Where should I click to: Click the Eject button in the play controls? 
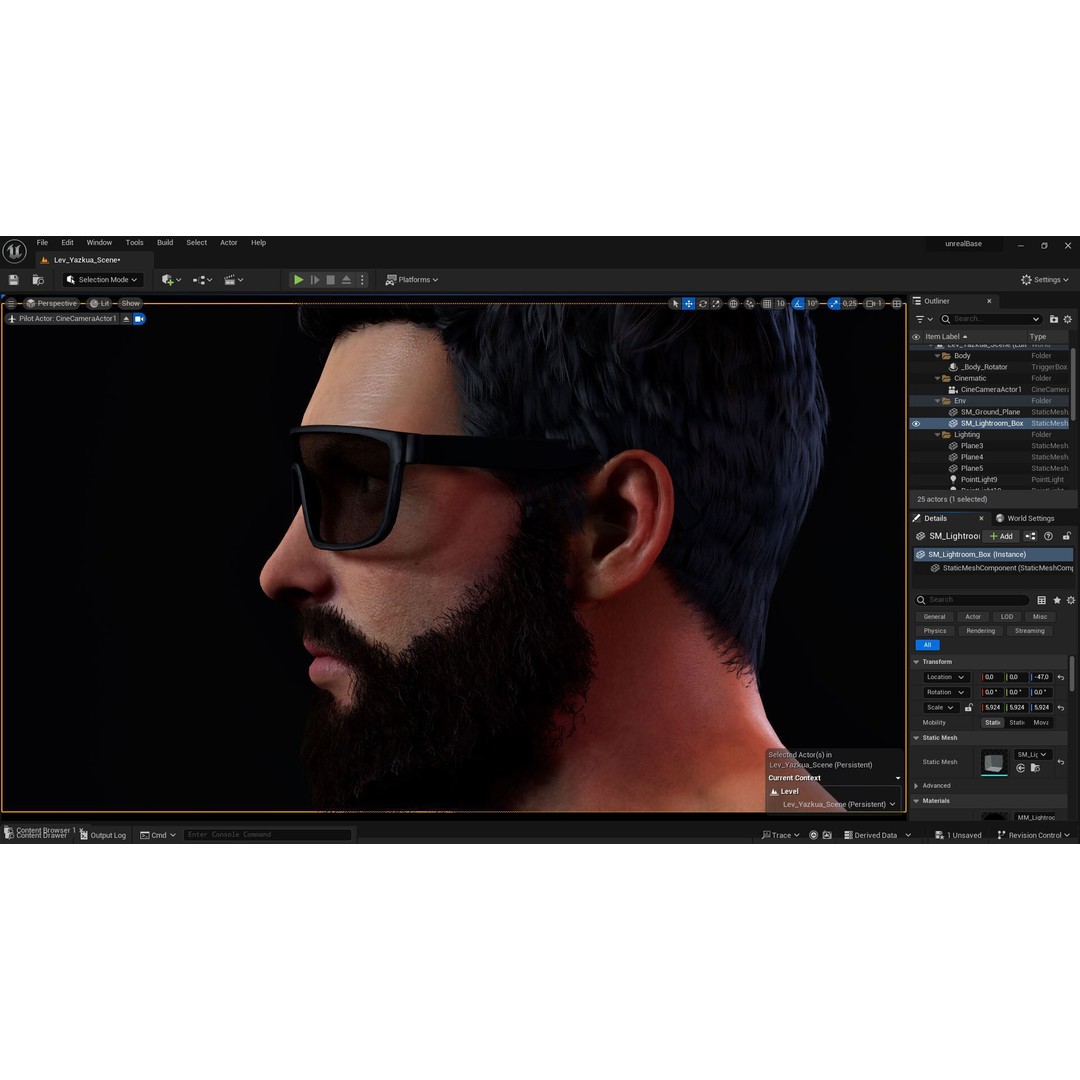(x=346, y=280)
